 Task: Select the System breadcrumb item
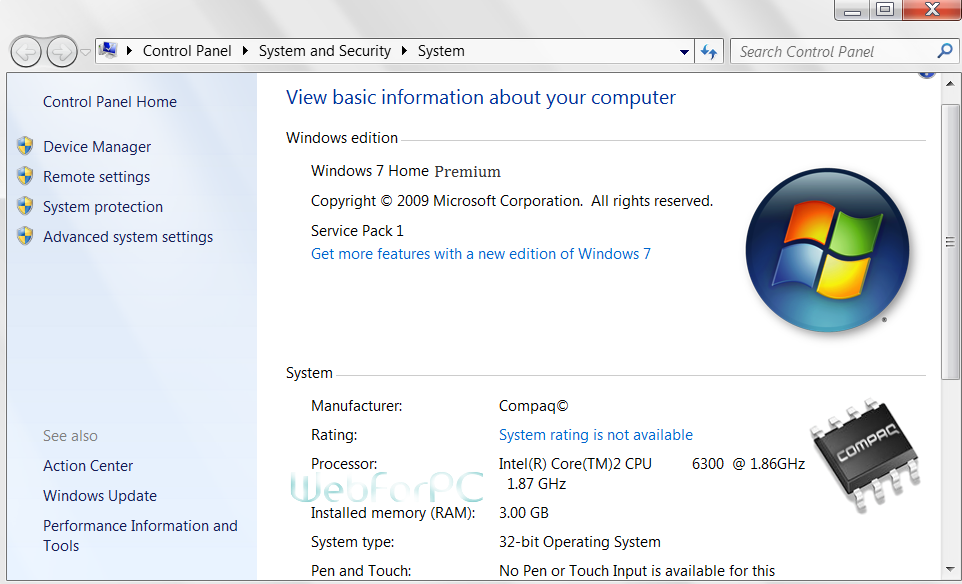pos(441,51)
